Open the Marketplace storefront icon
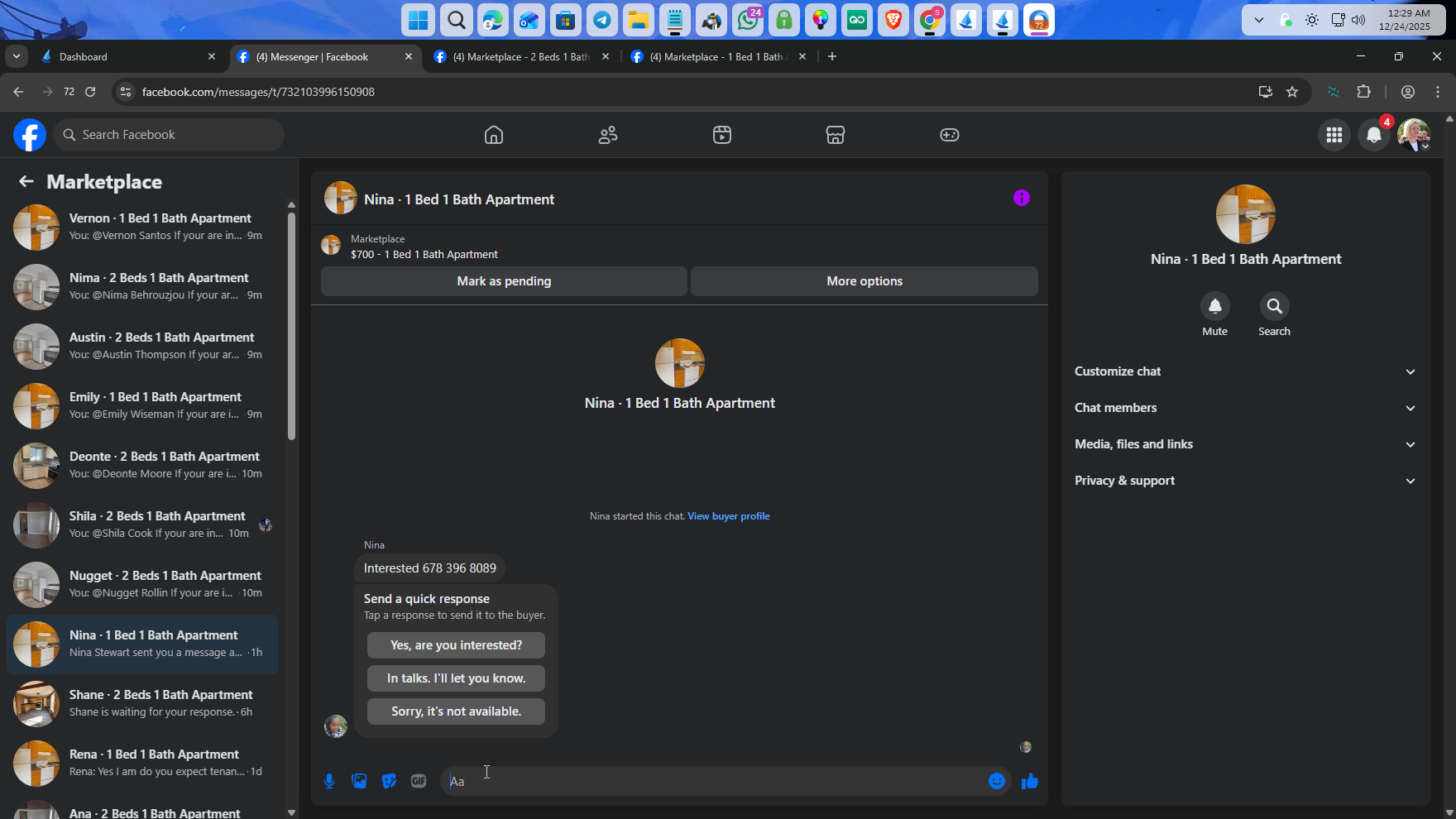 click(836, 135)
